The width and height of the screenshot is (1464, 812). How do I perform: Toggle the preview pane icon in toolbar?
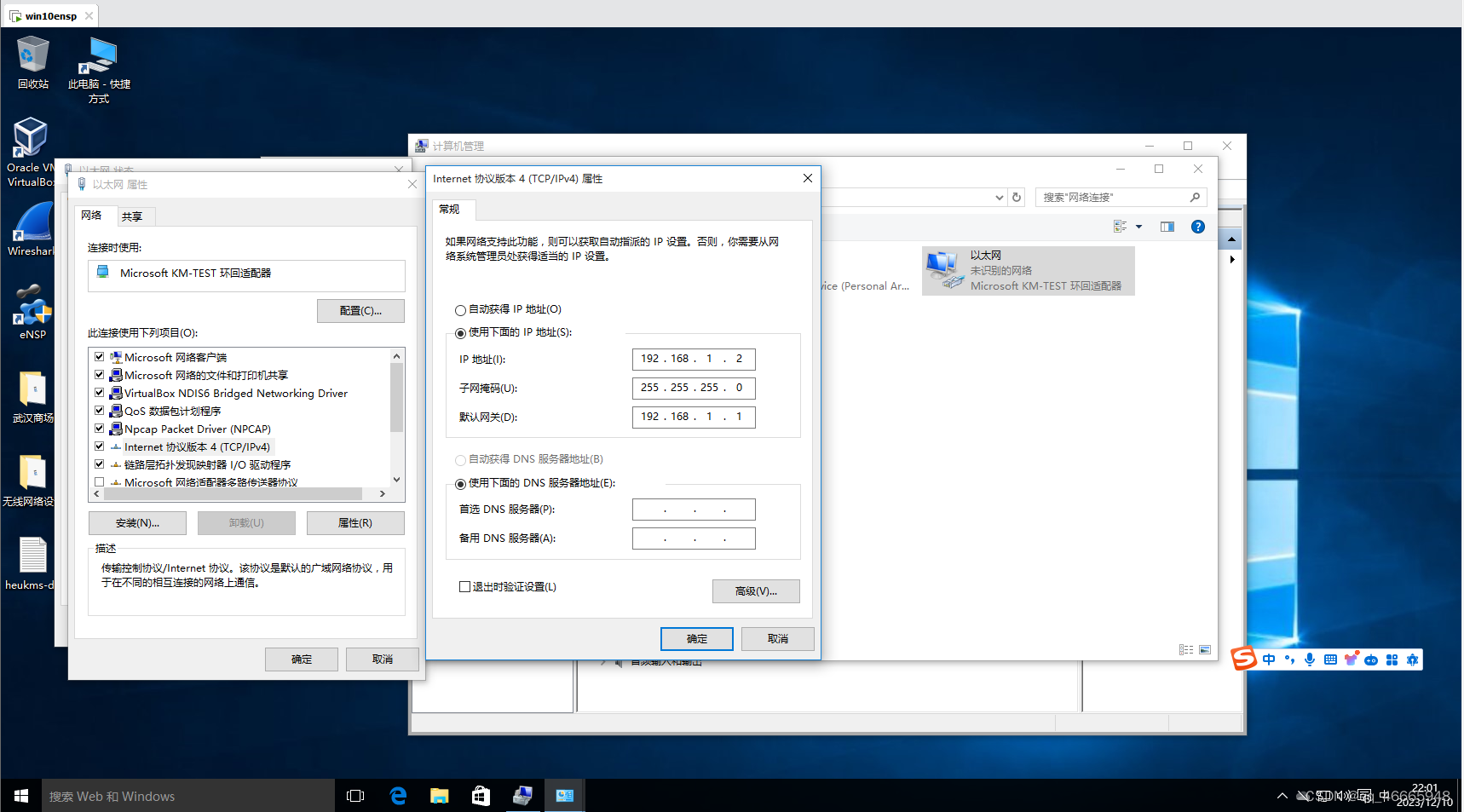[1167, 227]
